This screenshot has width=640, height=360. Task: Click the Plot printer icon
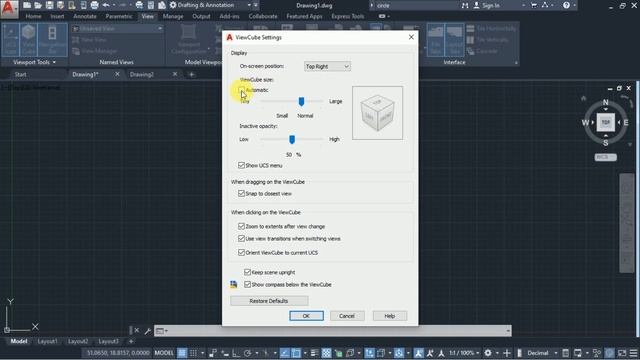point(94,5)
